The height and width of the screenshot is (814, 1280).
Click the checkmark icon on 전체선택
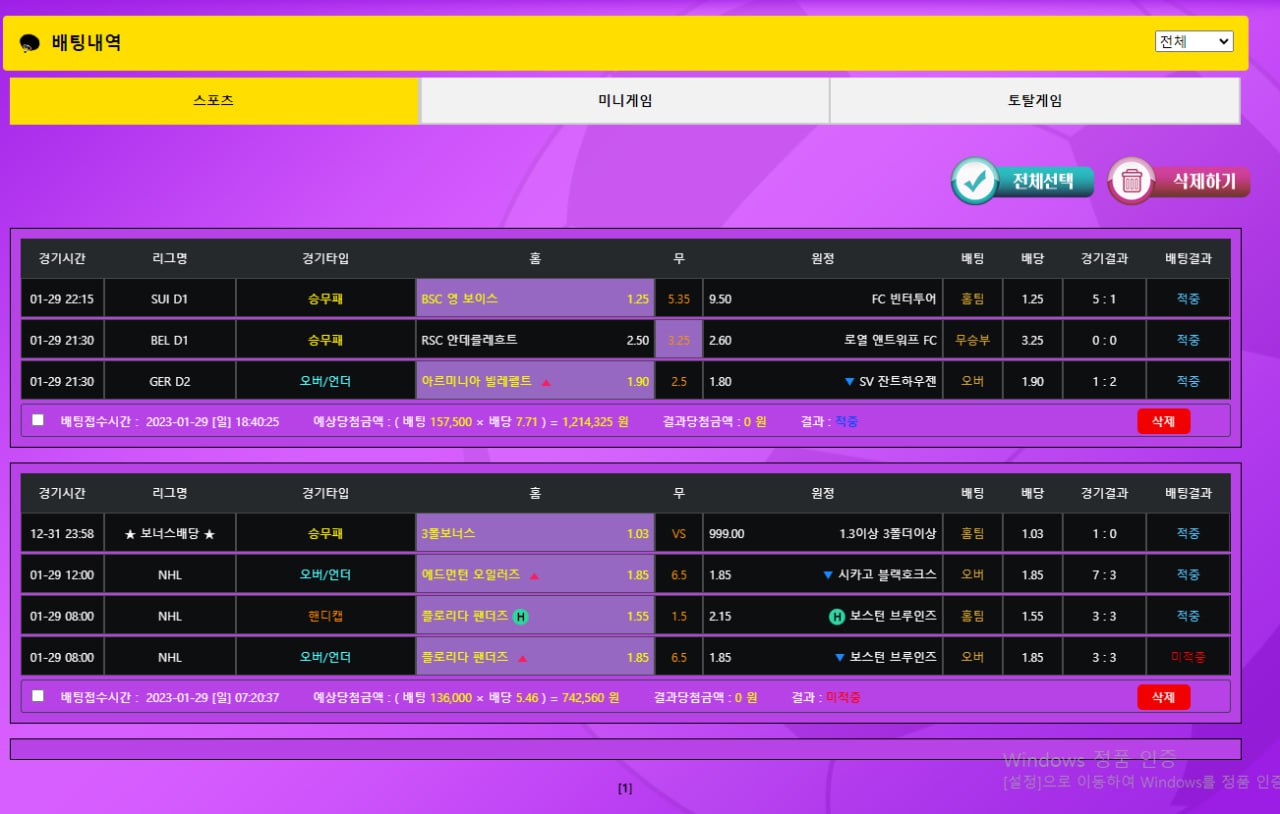[976, 181]
